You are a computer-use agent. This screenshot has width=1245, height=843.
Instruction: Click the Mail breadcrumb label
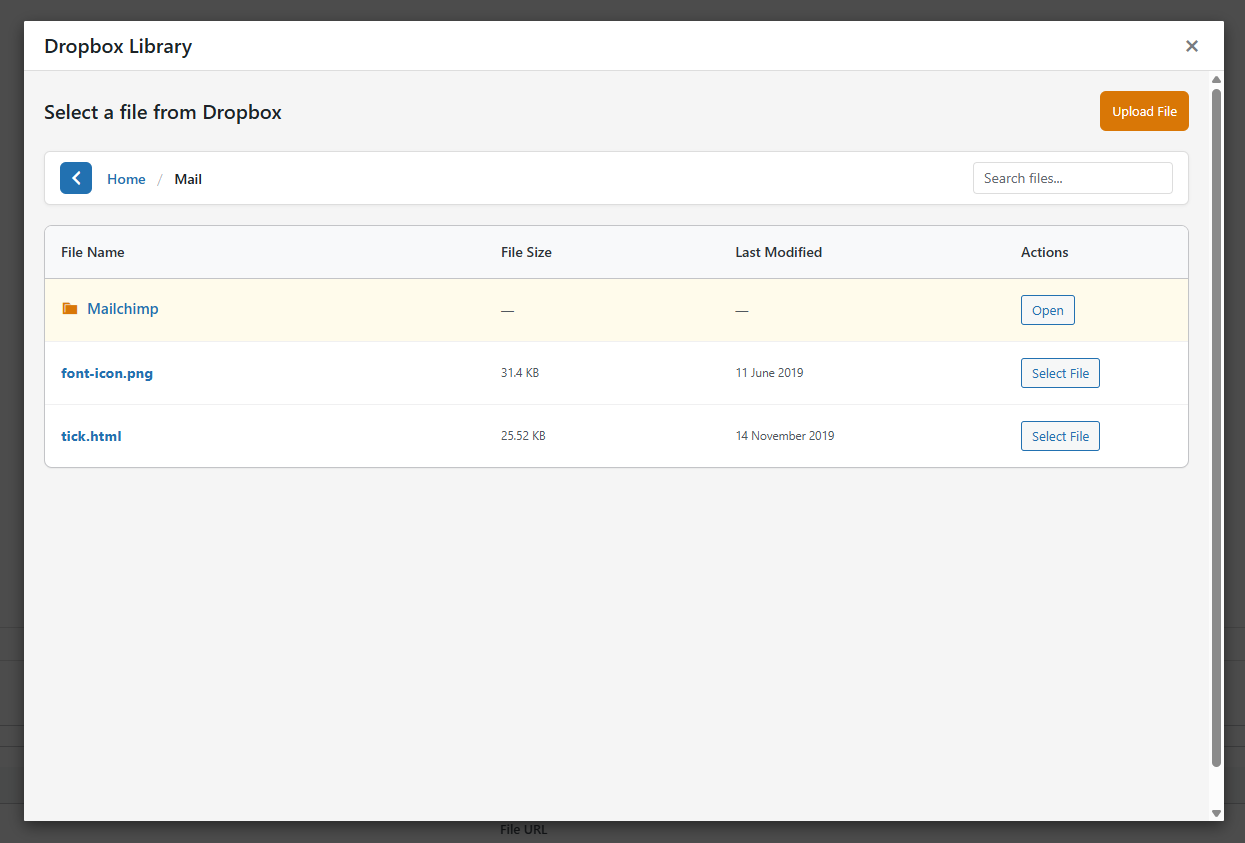(188, 179)
